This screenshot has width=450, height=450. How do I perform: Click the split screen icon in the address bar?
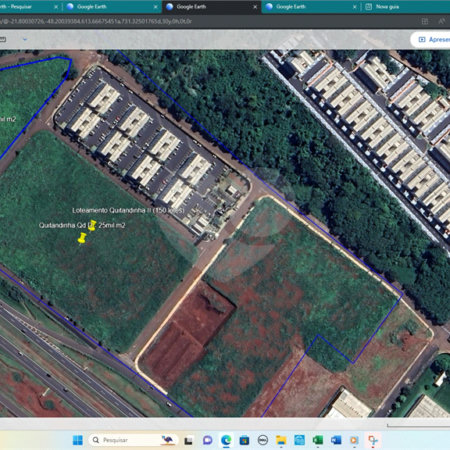tap(425, 21)
